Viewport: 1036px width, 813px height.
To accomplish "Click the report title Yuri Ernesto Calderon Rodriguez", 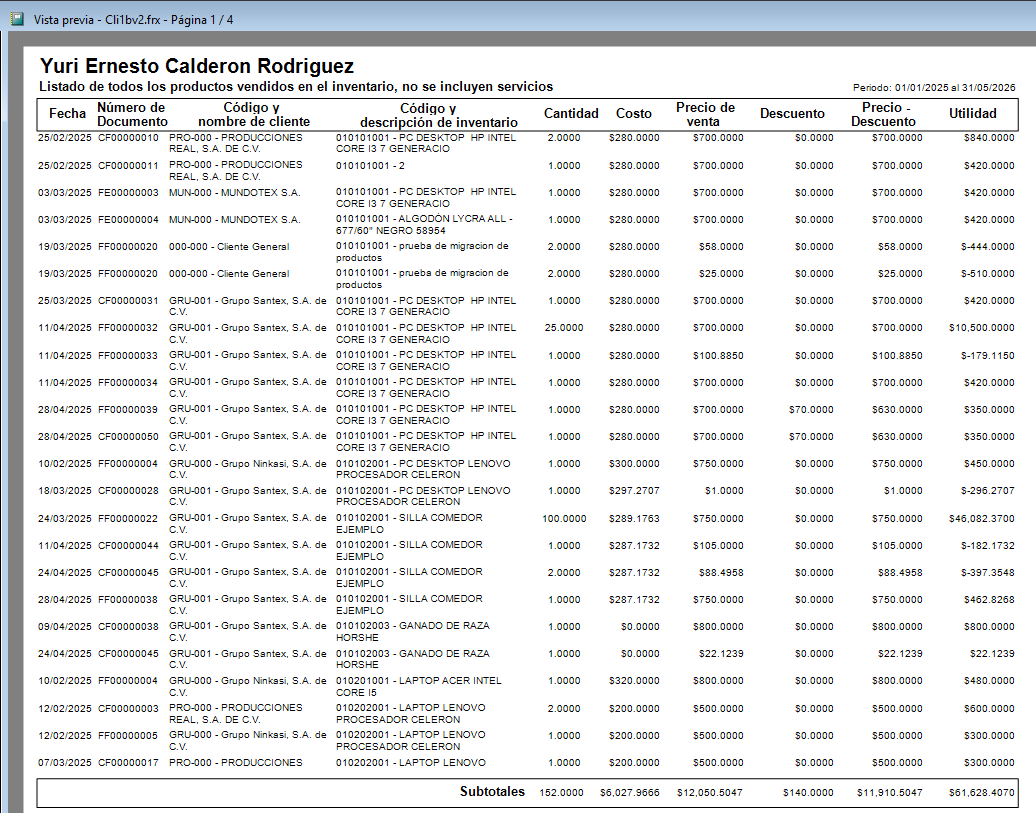I will pos(197,65).
